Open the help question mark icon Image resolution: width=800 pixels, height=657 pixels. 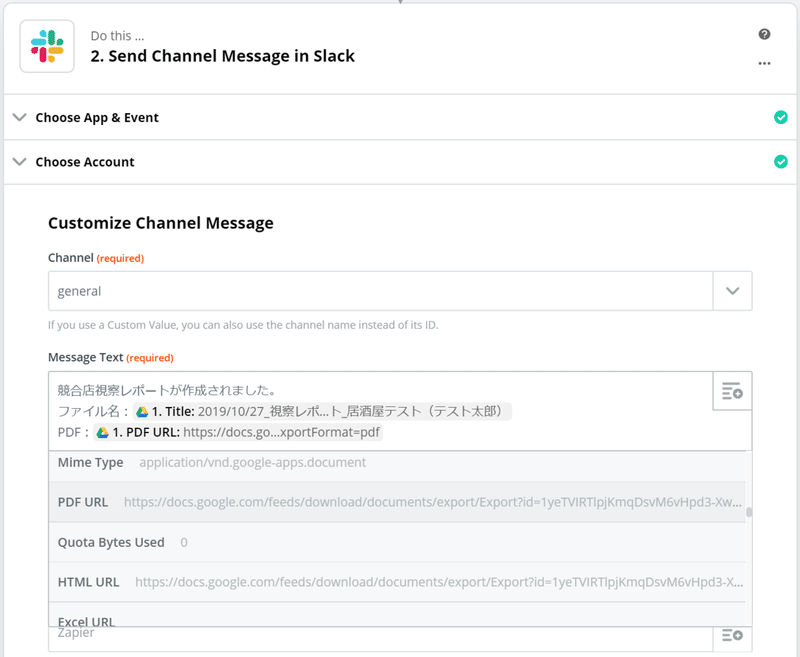[x=764, y=34]
